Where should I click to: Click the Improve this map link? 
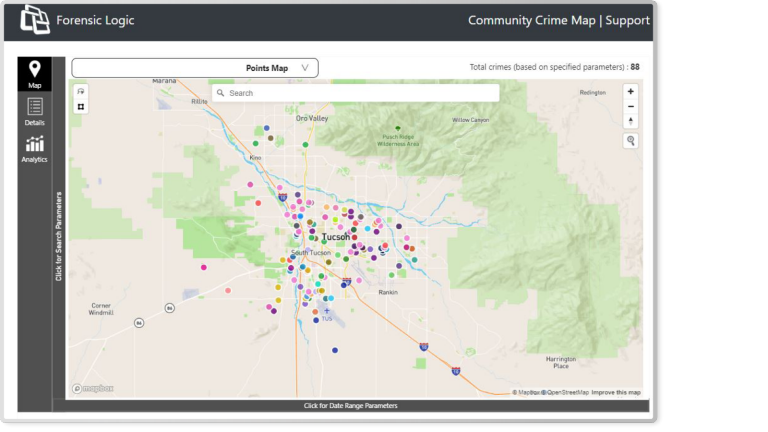pyautogui.click(x=616, y=392)
